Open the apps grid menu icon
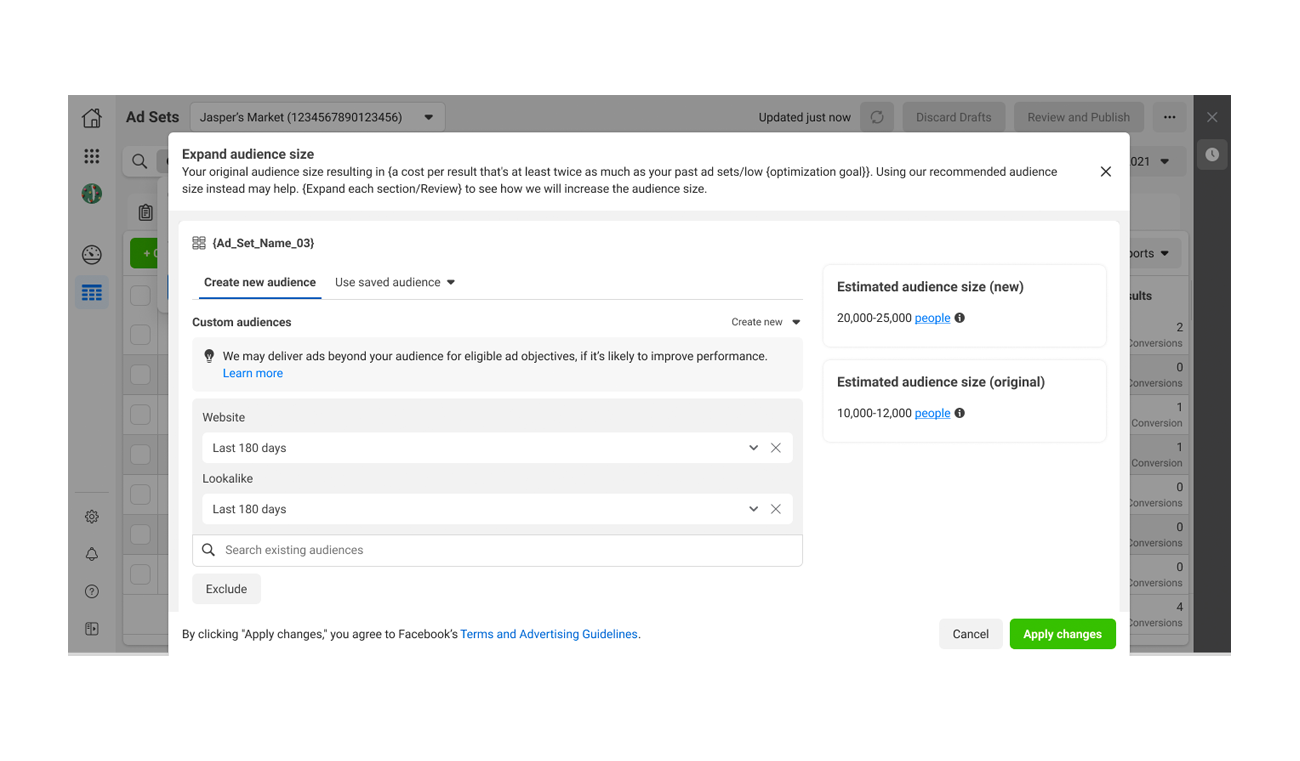The width and height of the screenshot is (1300, 761). point(92,156)
